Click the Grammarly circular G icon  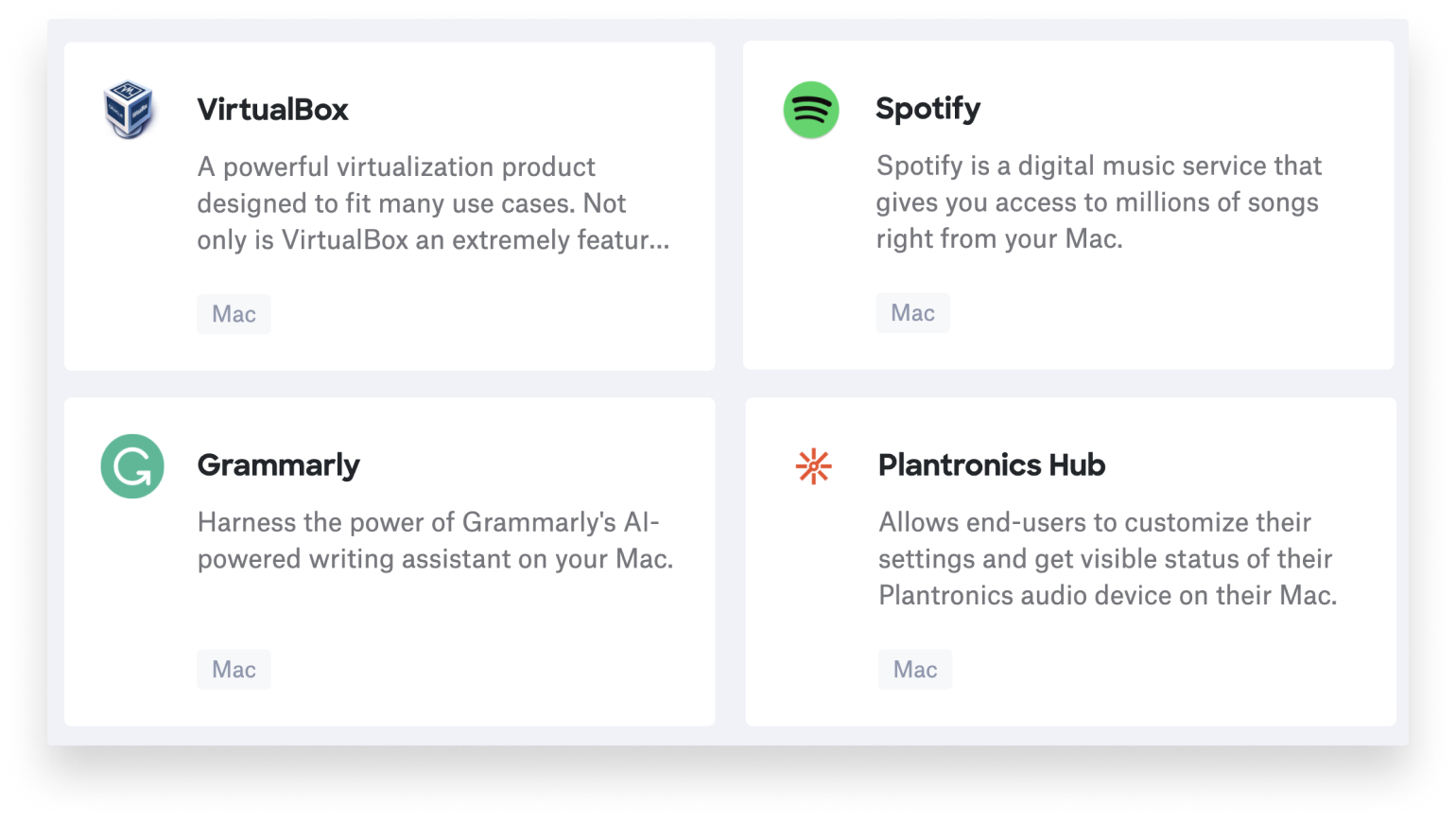tap(131, 465)
